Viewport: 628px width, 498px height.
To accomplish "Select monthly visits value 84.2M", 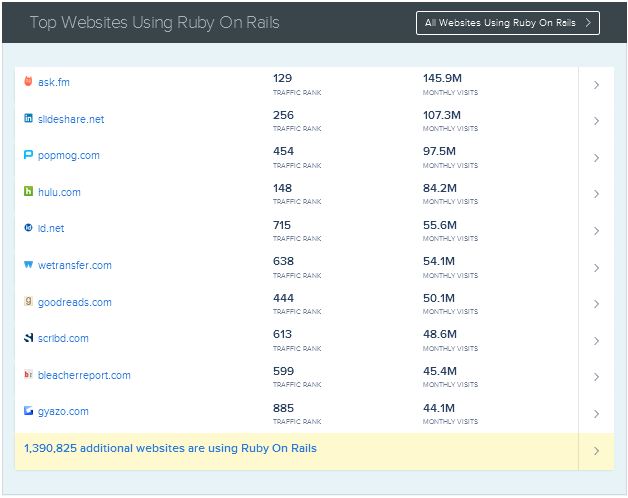I will pos(440,188).
